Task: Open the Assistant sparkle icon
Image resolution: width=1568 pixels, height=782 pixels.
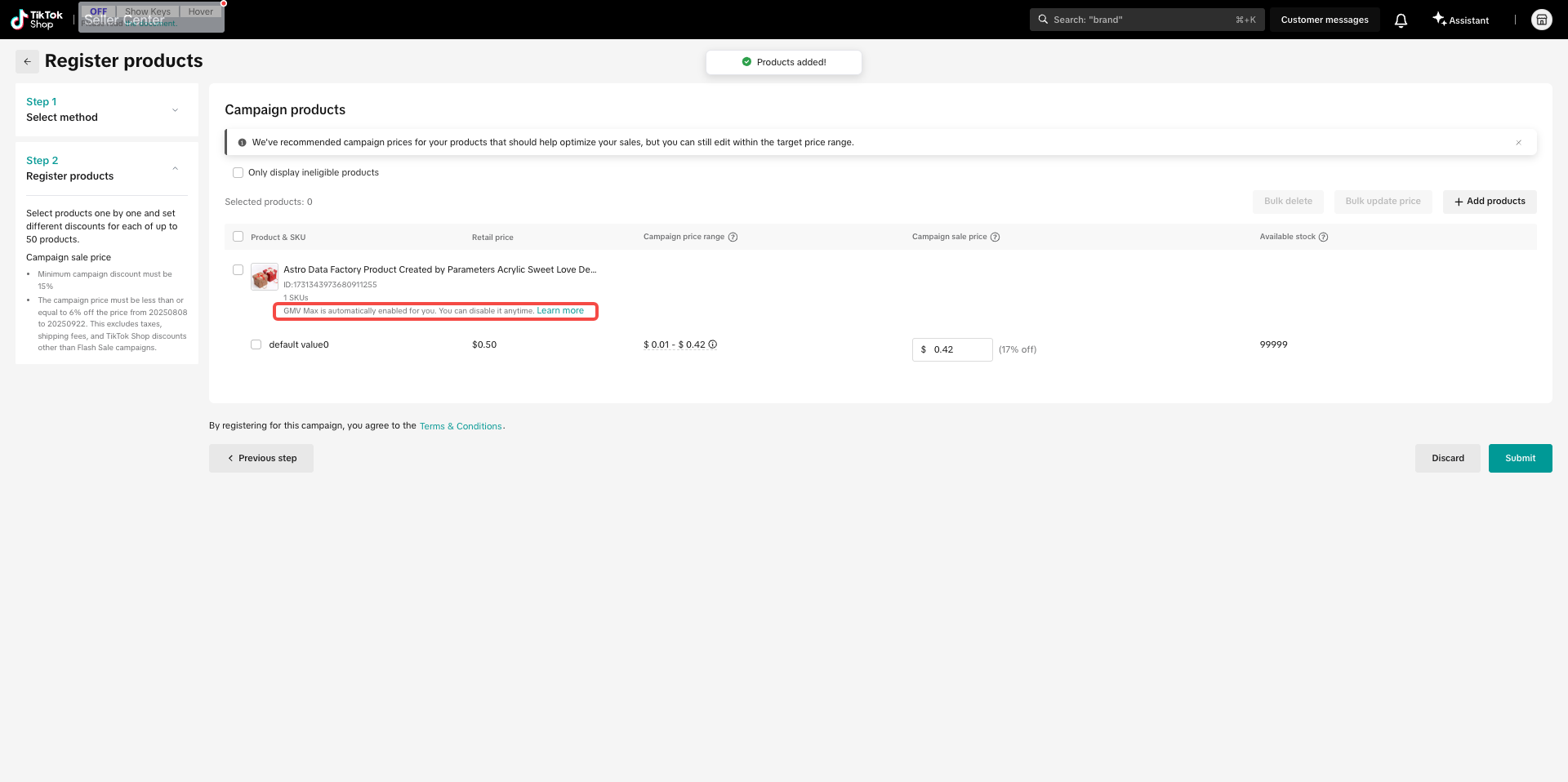Action: [1439, 19]
